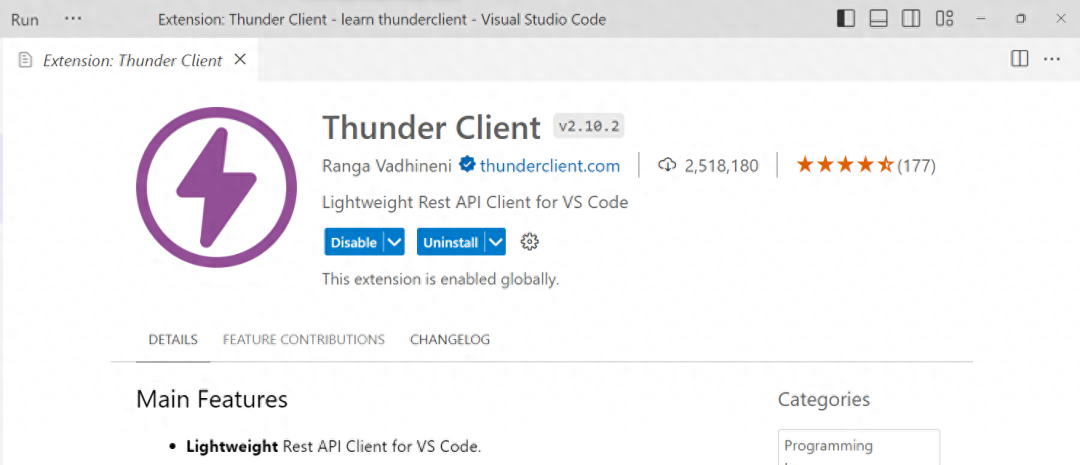Open the editor More Actions ellipsis

pyautogui.click(x=1051, y=59)
